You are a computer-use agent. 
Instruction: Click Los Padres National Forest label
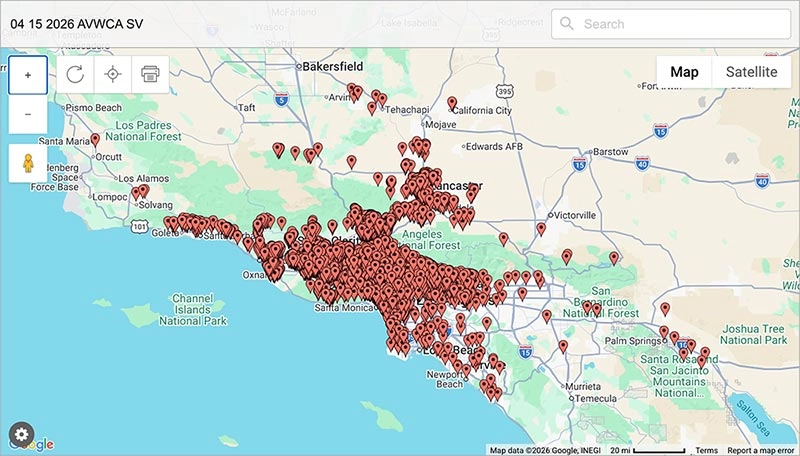[143, 131]
